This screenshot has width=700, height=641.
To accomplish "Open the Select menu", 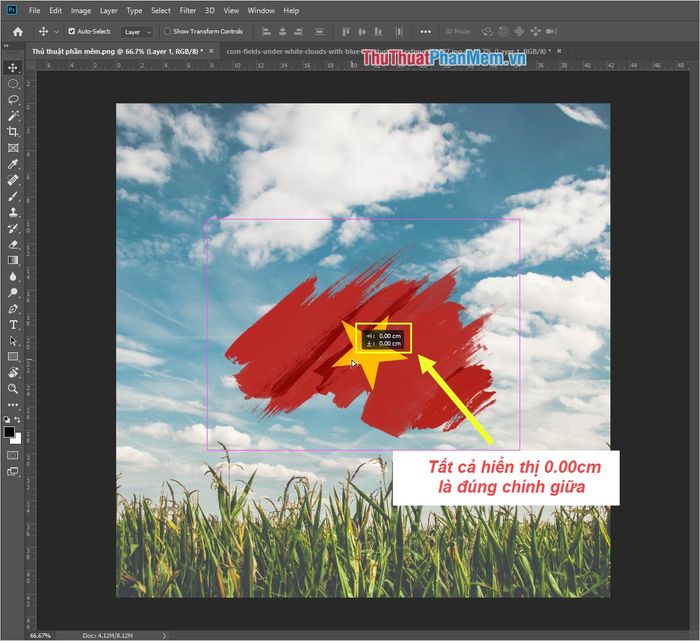I will 161,10.
